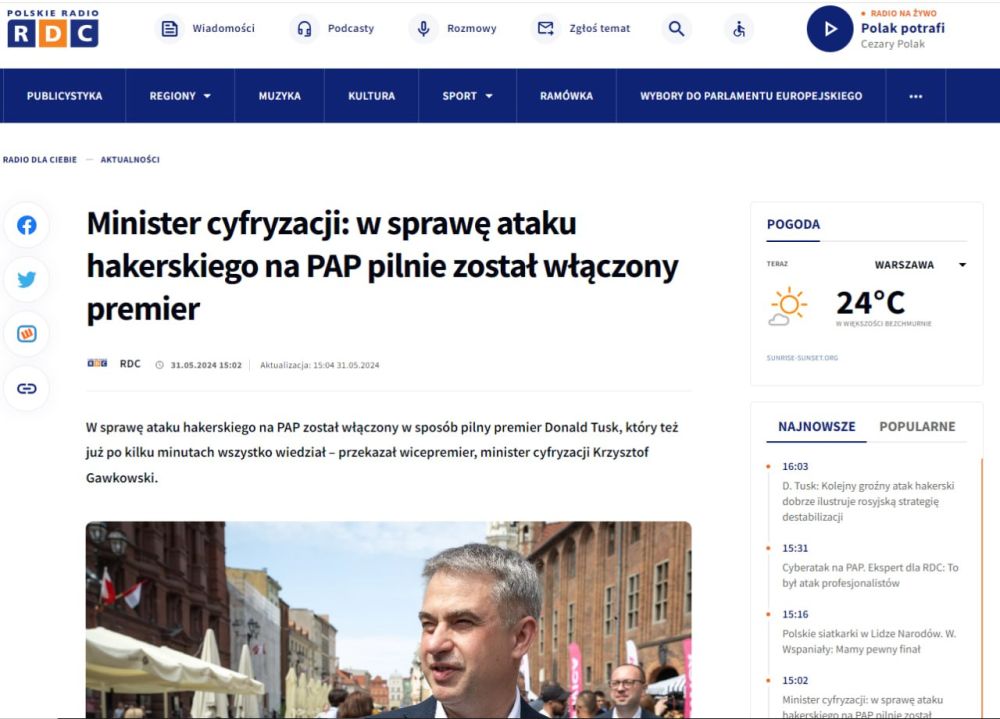Open the Warszawa city weather selector
1000x719 pixels.
(920, 265)
